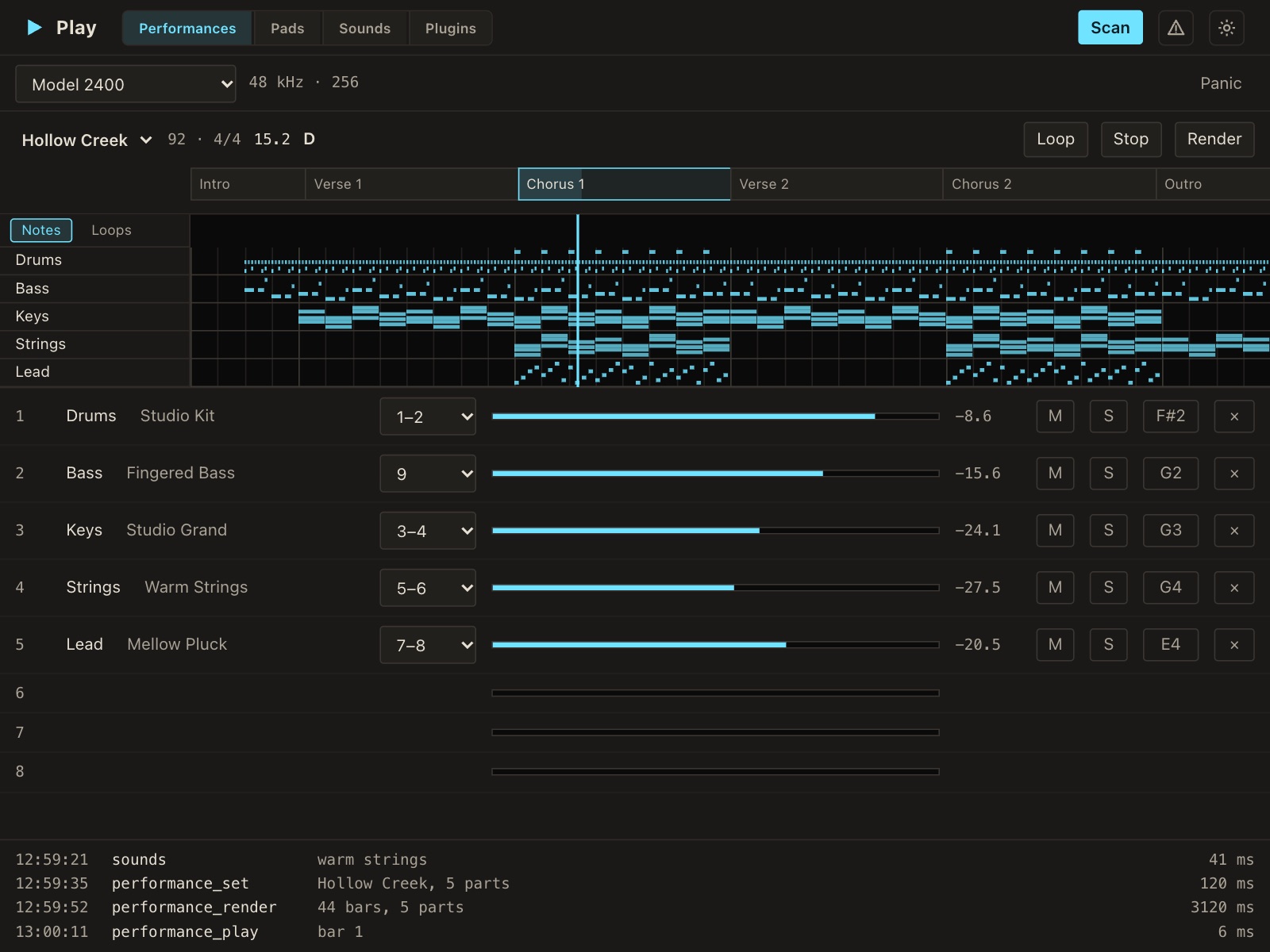1270x952 pixels.
Task: Click the Bass G2 key button
Action: 1171,474
